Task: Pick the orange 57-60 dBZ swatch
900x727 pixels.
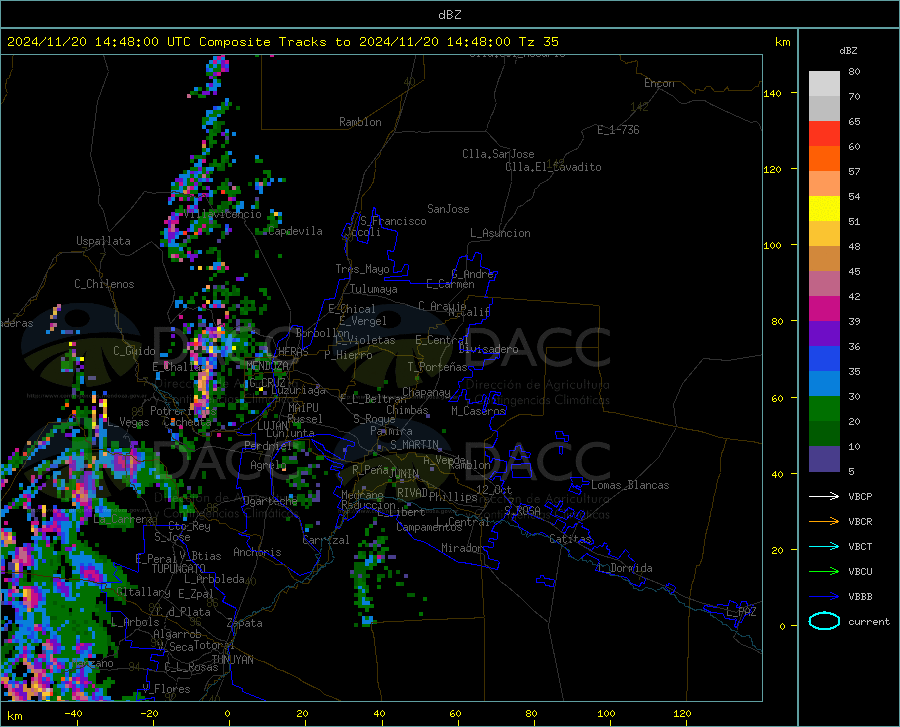Action: 824,159
